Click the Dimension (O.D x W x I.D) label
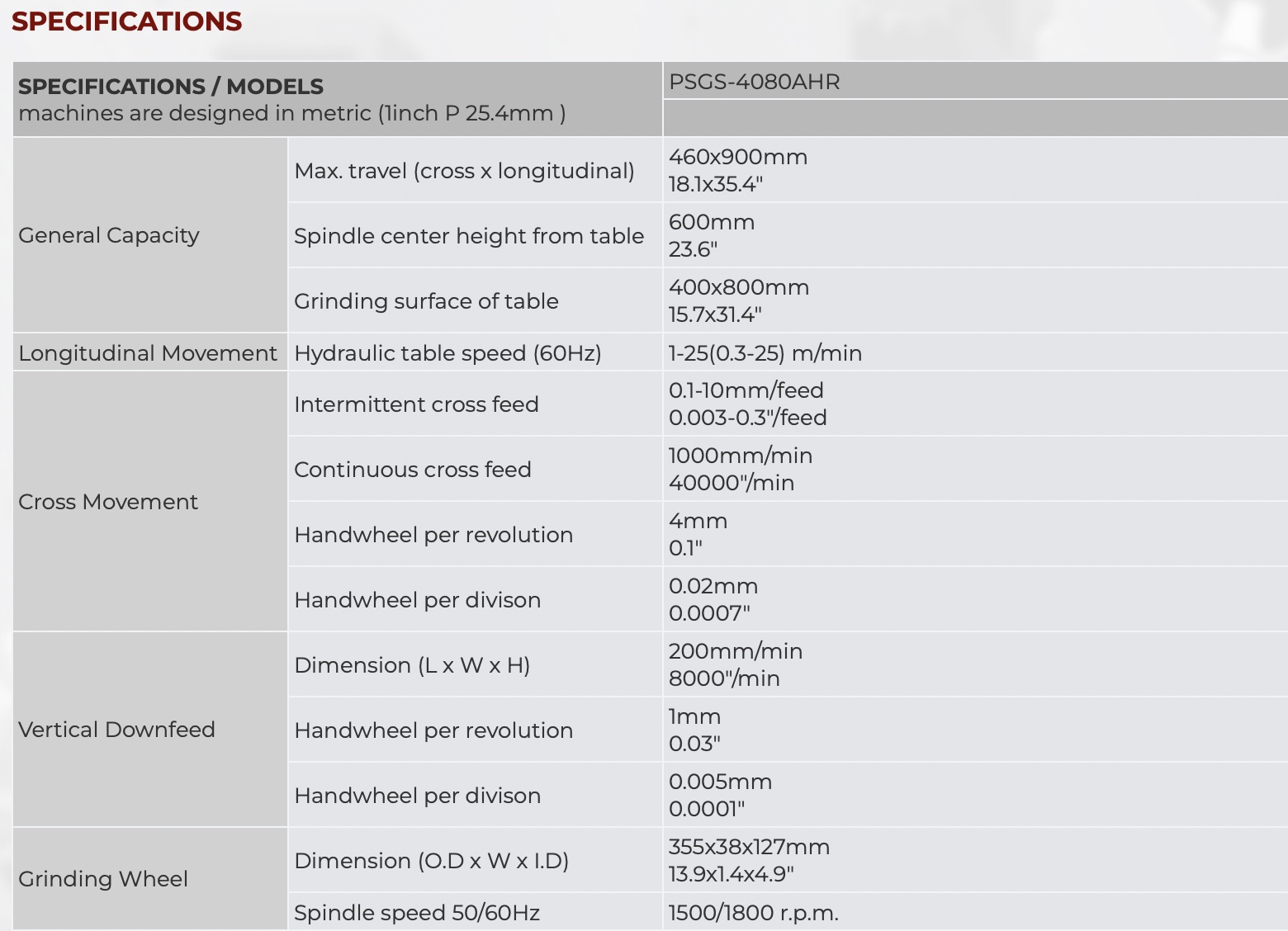The height and width of the screenshot is (931, 1288). tap(431, 861)
